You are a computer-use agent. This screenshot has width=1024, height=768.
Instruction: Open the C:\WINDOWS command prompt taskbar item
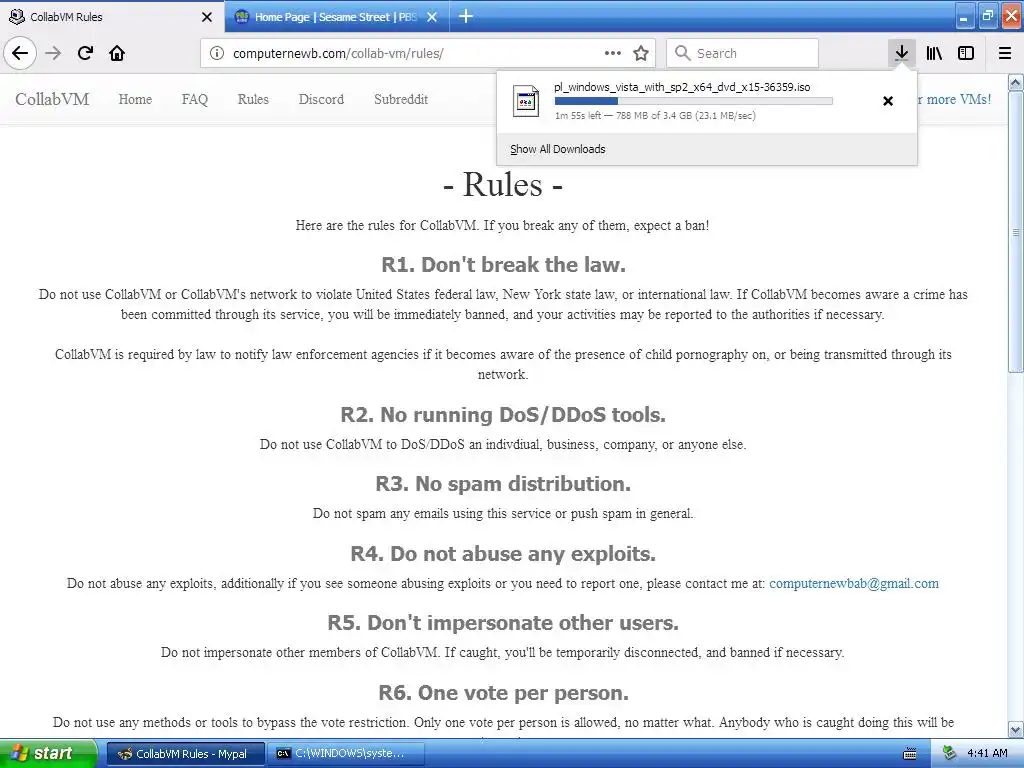(346, 754)
